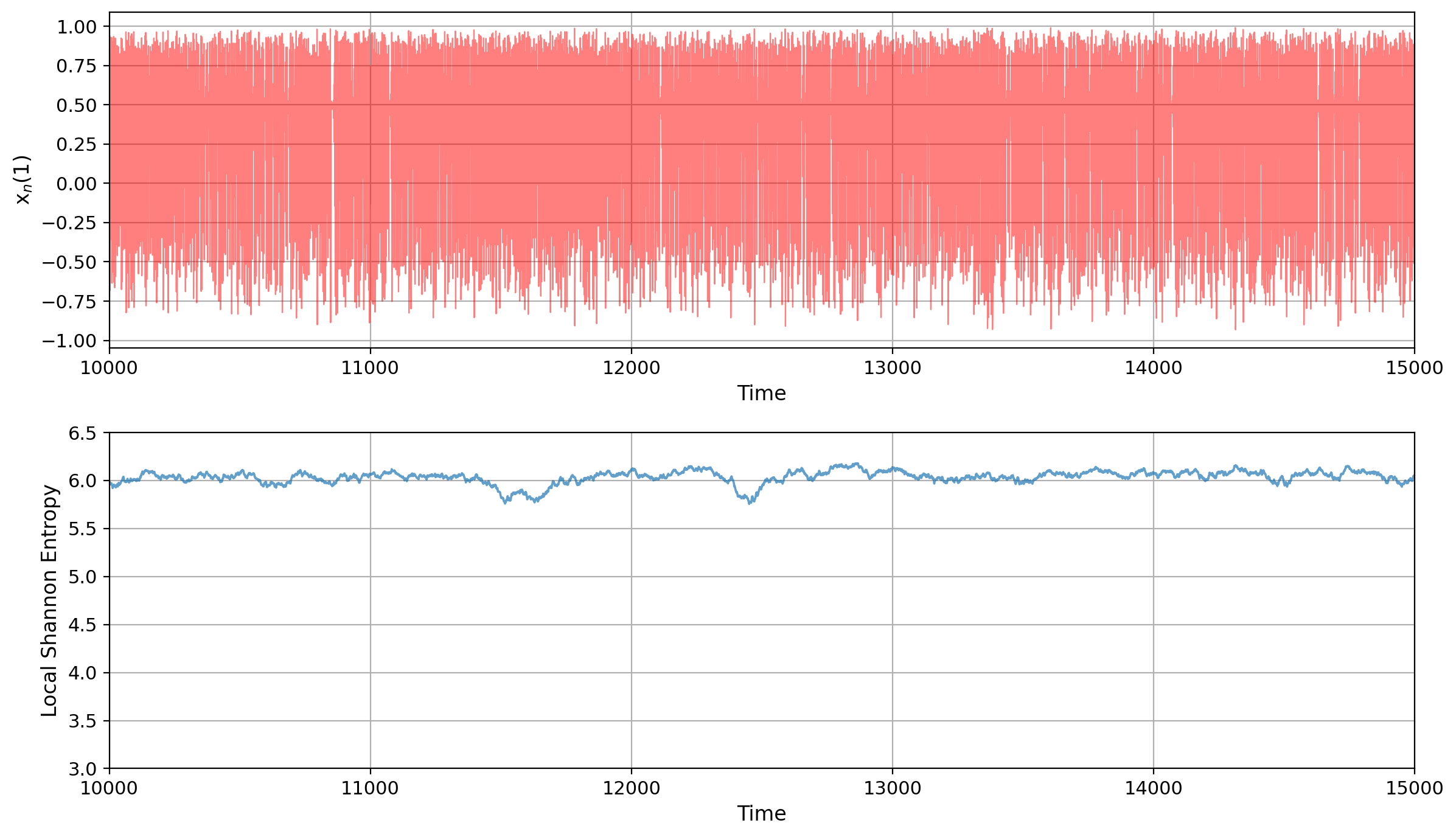This screenshot has height=837, width=1456.
Task: Click the entropy dip near time 12450
Action: click(x=750, y=502)
